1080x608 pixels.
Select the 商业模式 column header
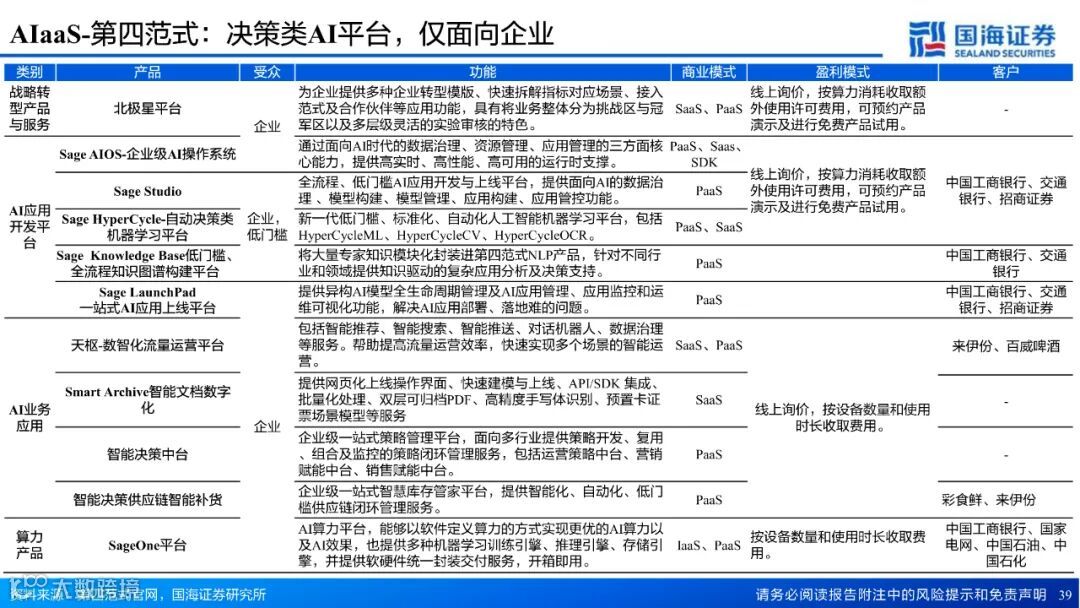point(709,72)
